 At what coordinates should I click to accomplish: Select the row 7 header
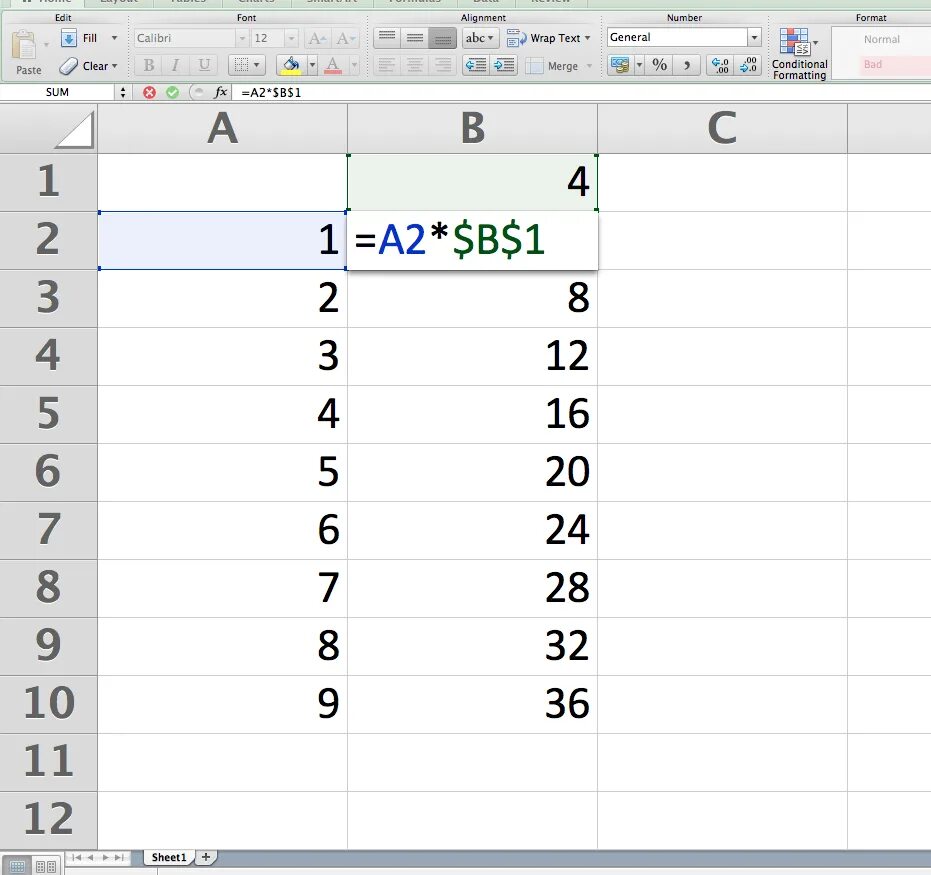[x=49, y=530]
